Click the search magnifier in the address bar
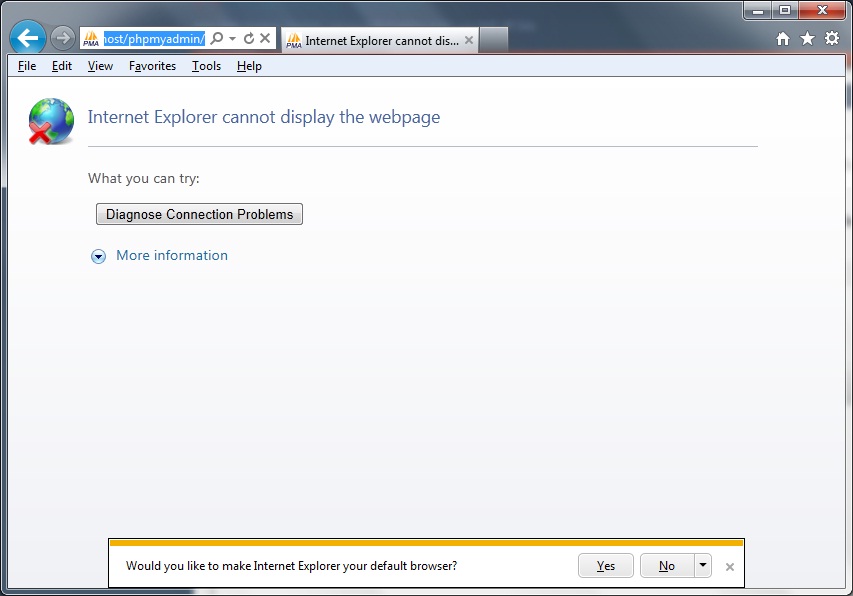The width and height of the screenshot is (853, 596). pyautogui.click(x=217, y=38)
